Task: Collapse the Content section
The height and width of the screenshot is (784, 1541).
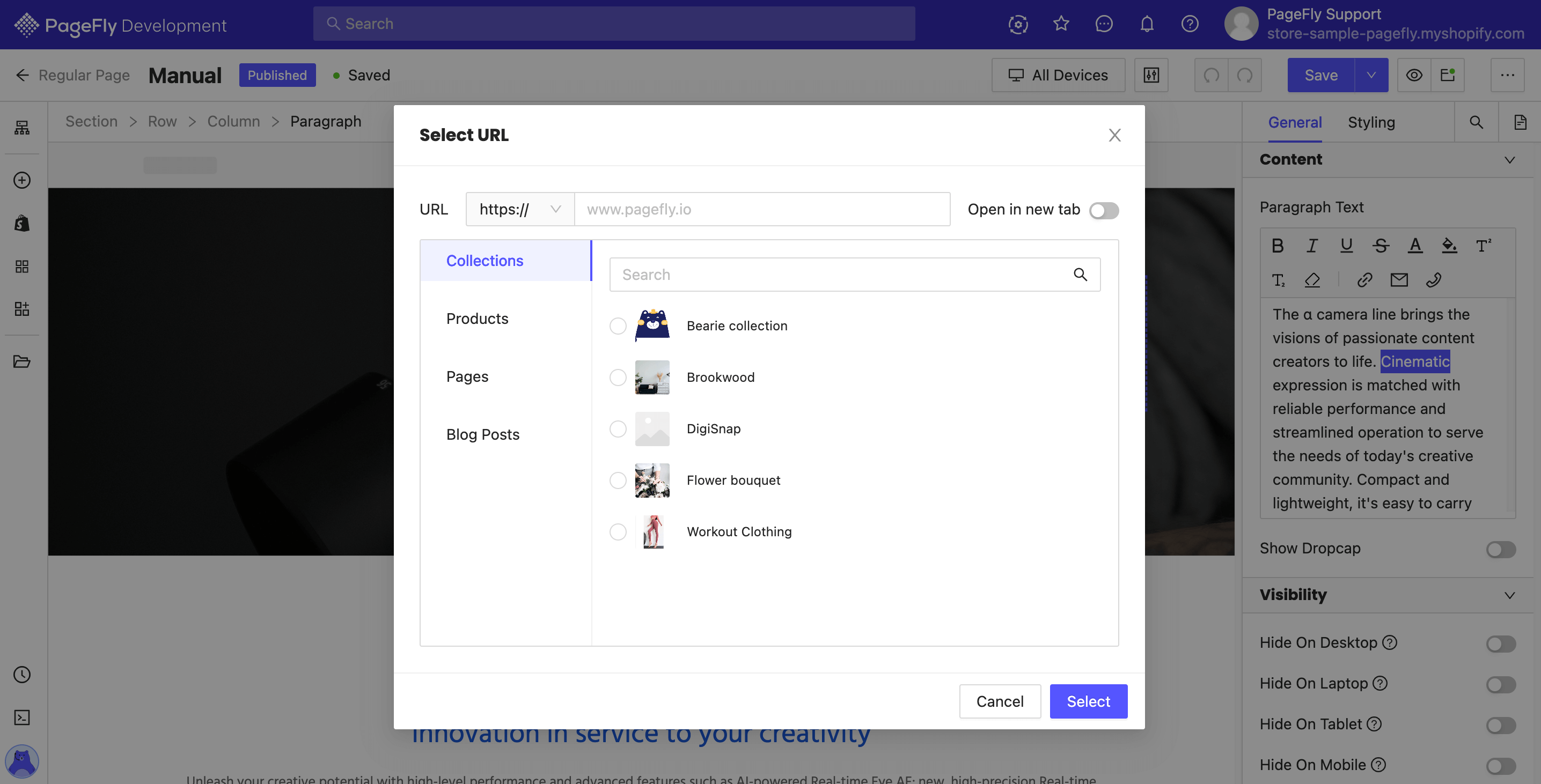Action: click(x=1509, y=160)
